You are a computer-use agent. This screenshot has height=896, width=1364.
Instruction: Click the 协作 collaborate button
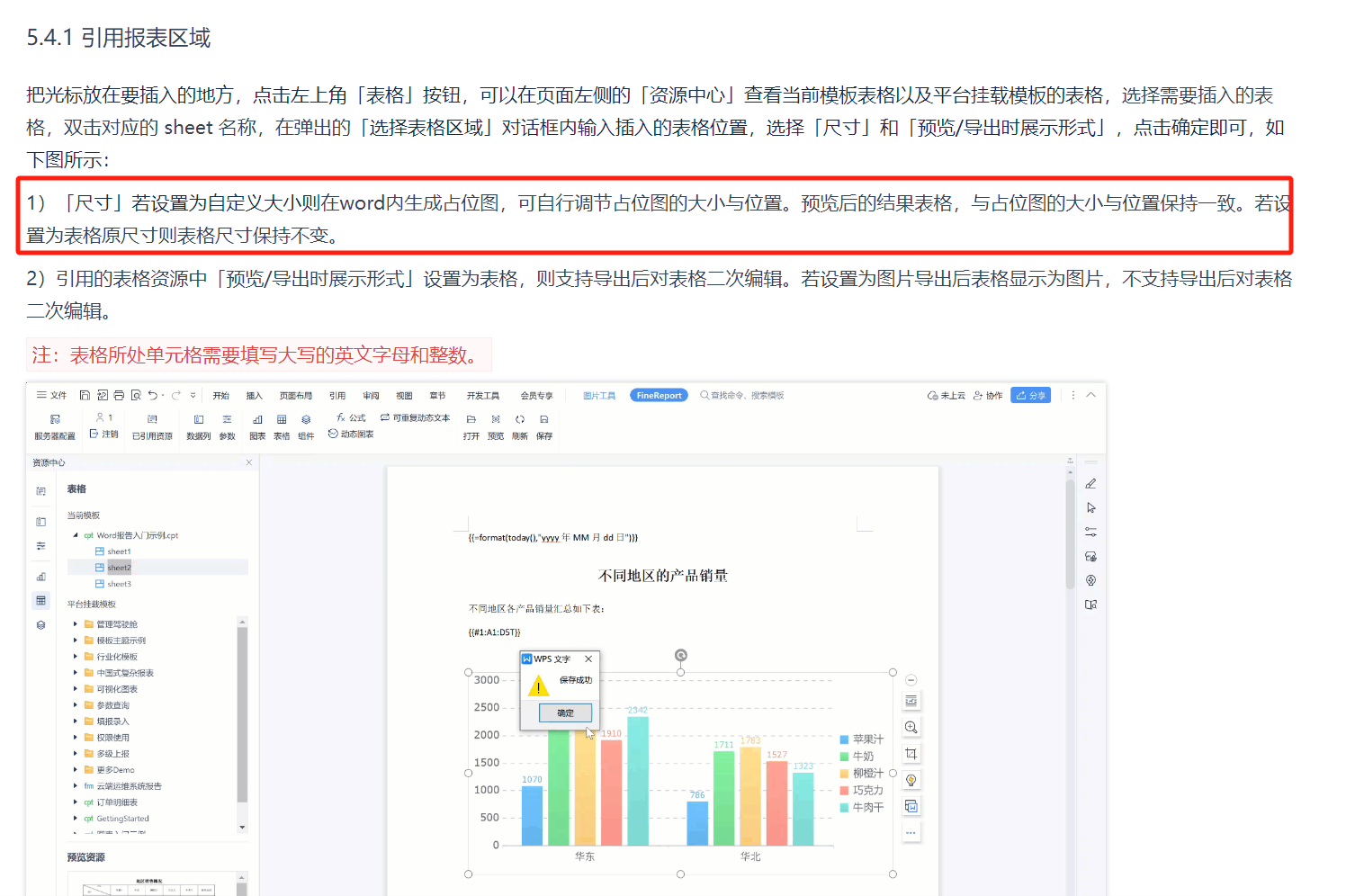[x=988, y=395]
